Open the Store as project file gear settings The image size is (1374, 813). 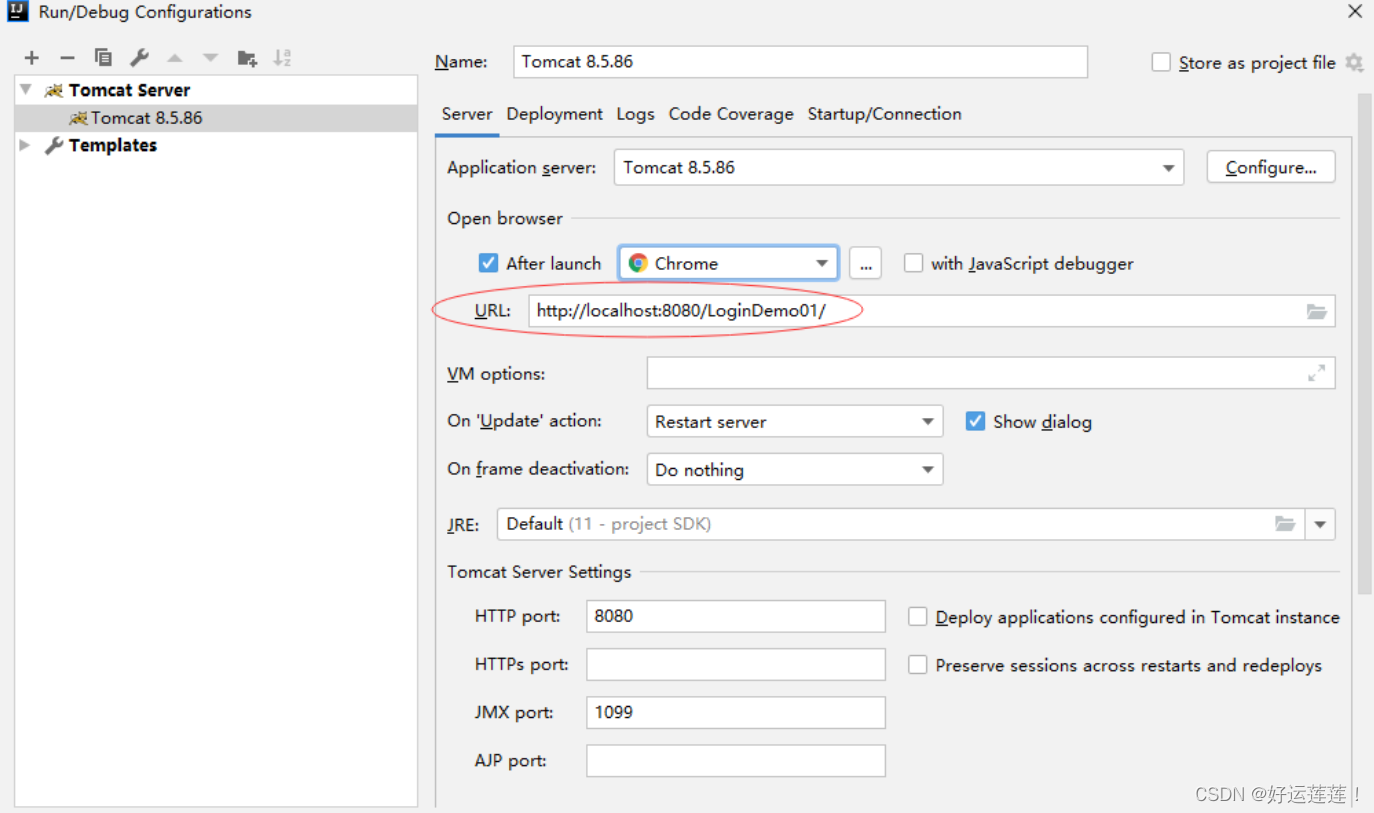point(1354,62)
